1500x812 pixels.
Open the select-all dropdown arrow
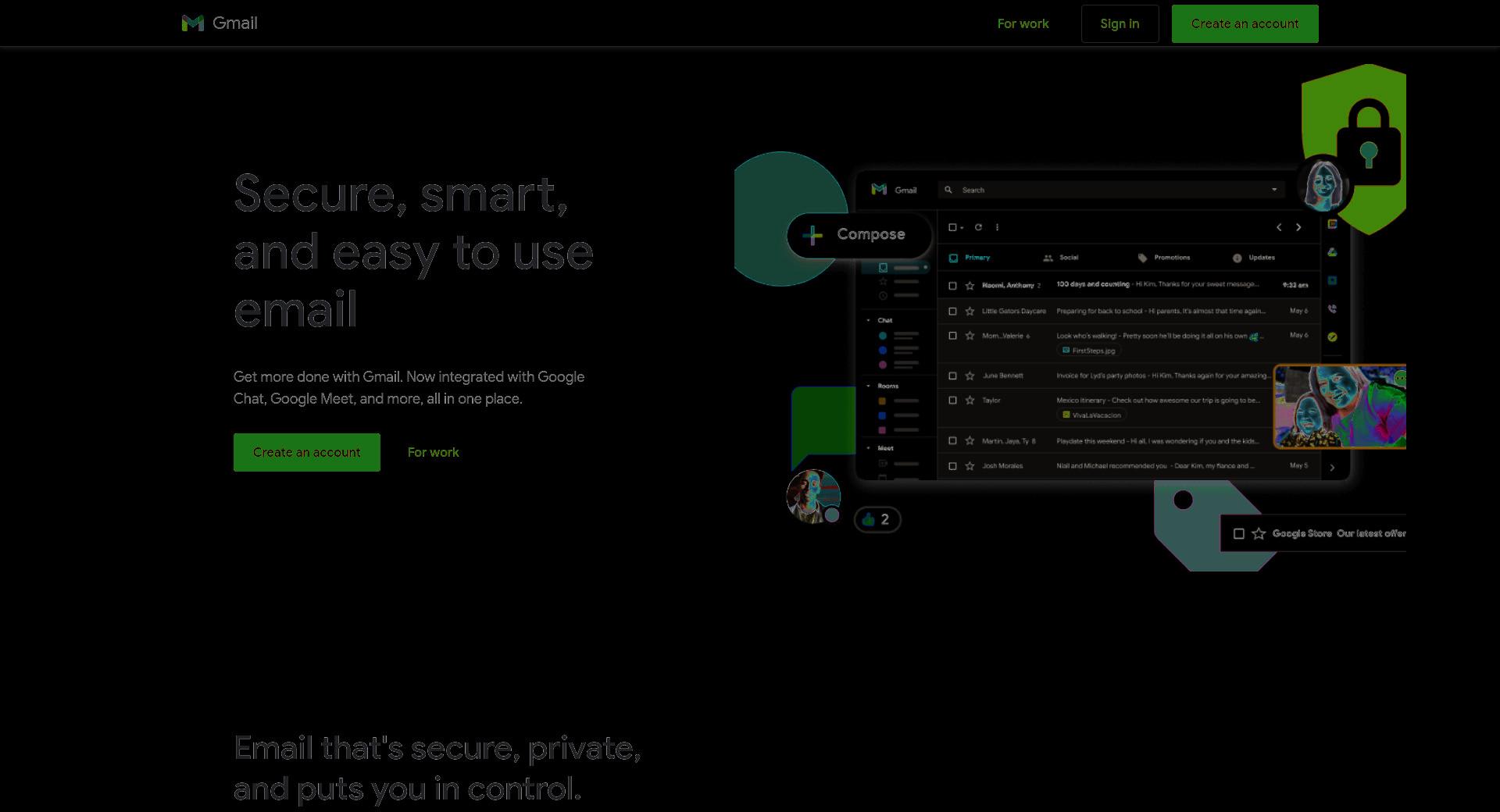coord(962,228)
